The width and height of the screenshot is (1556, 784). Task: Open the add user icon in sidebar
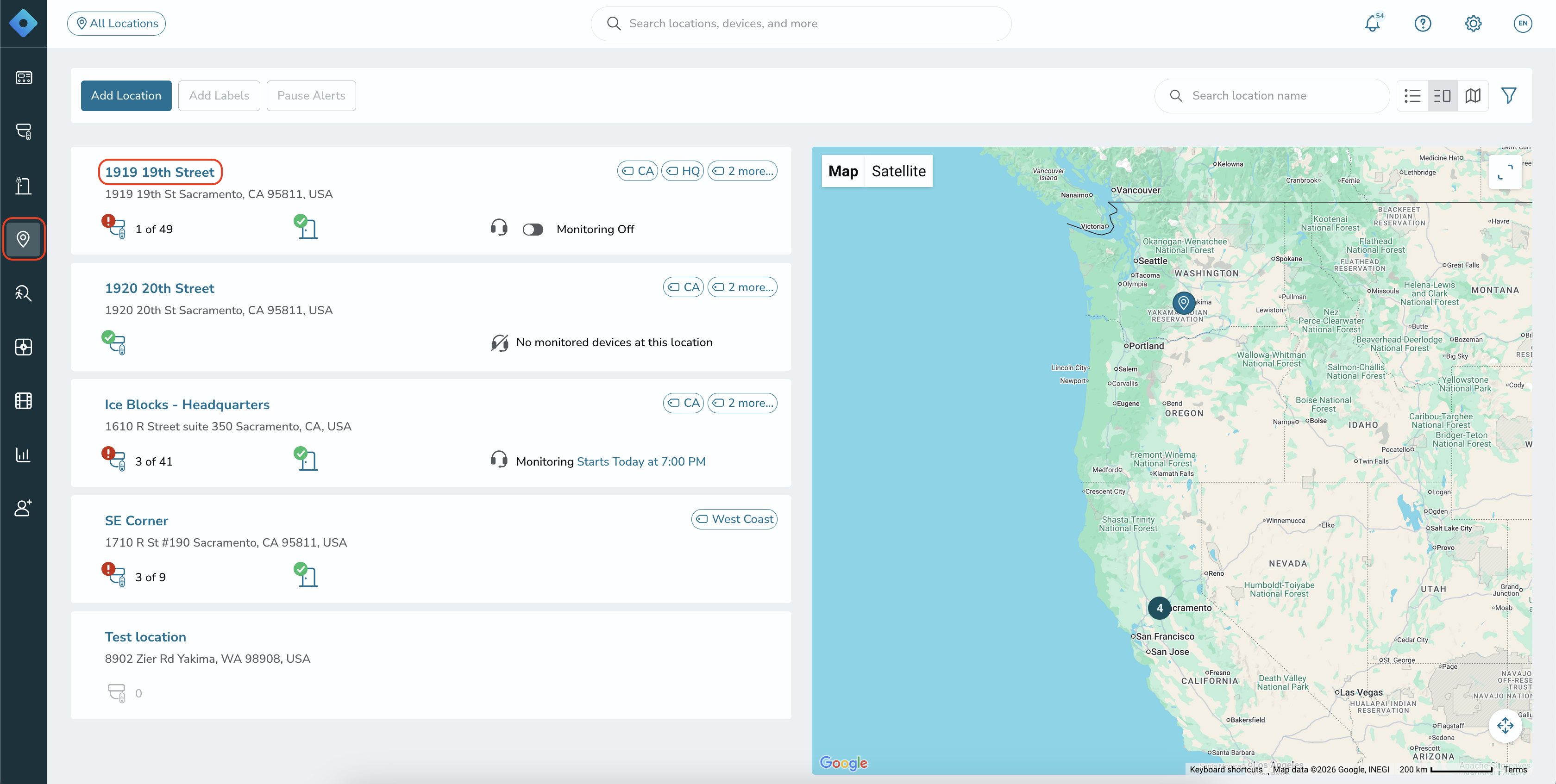click(x=24, y=508)
